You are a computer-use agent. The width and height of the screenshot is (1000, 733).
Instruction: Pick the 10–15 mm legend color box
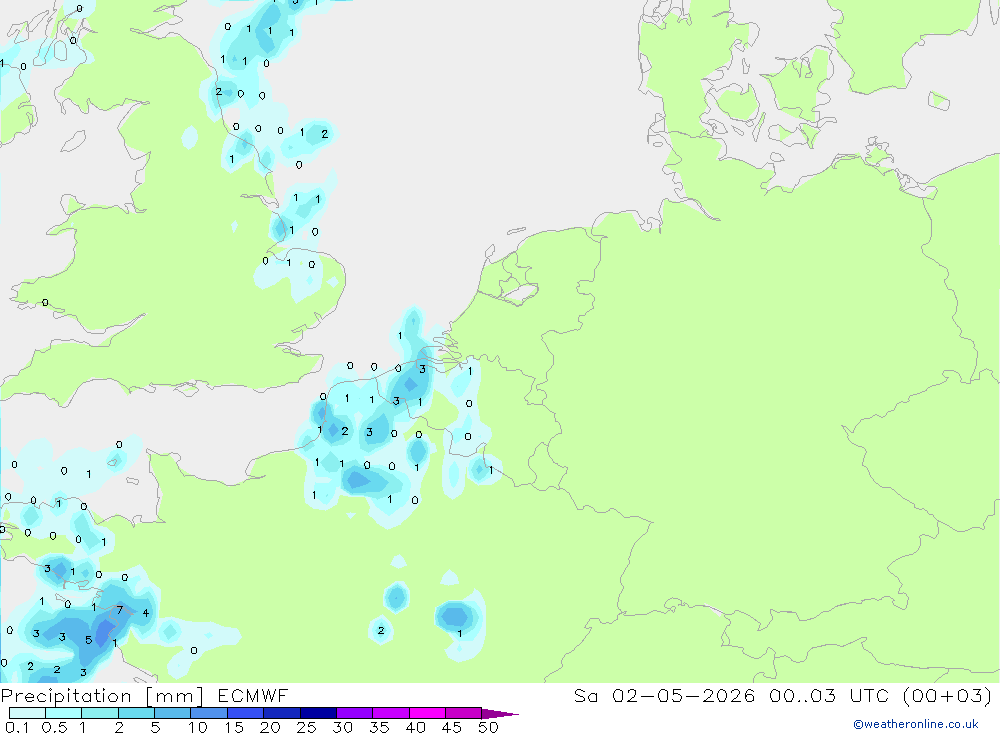coord(209,713)
